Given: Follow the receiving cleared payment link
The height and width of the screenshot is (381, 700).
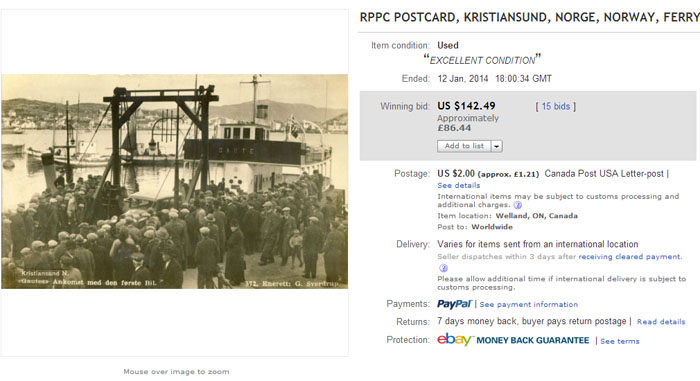Looking at the screenshot, I should (x=629, y=257).
